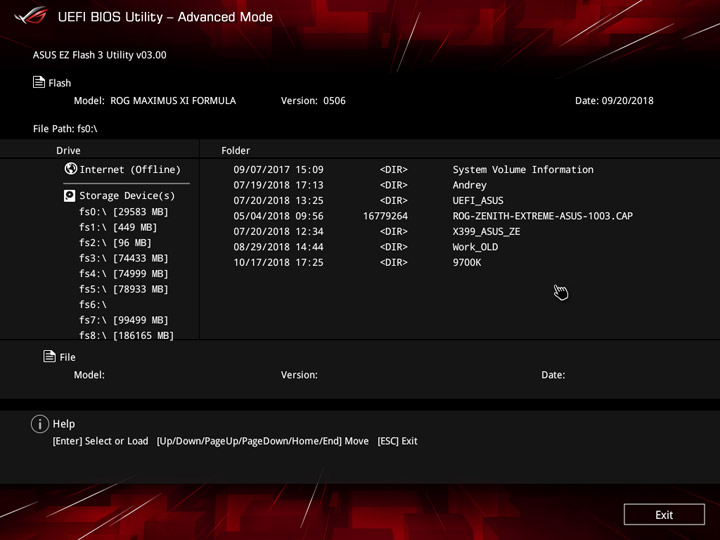The image size is (720, 540).
Task: Click the date 10/17/2018 17:25
Action: coord(278,262)
